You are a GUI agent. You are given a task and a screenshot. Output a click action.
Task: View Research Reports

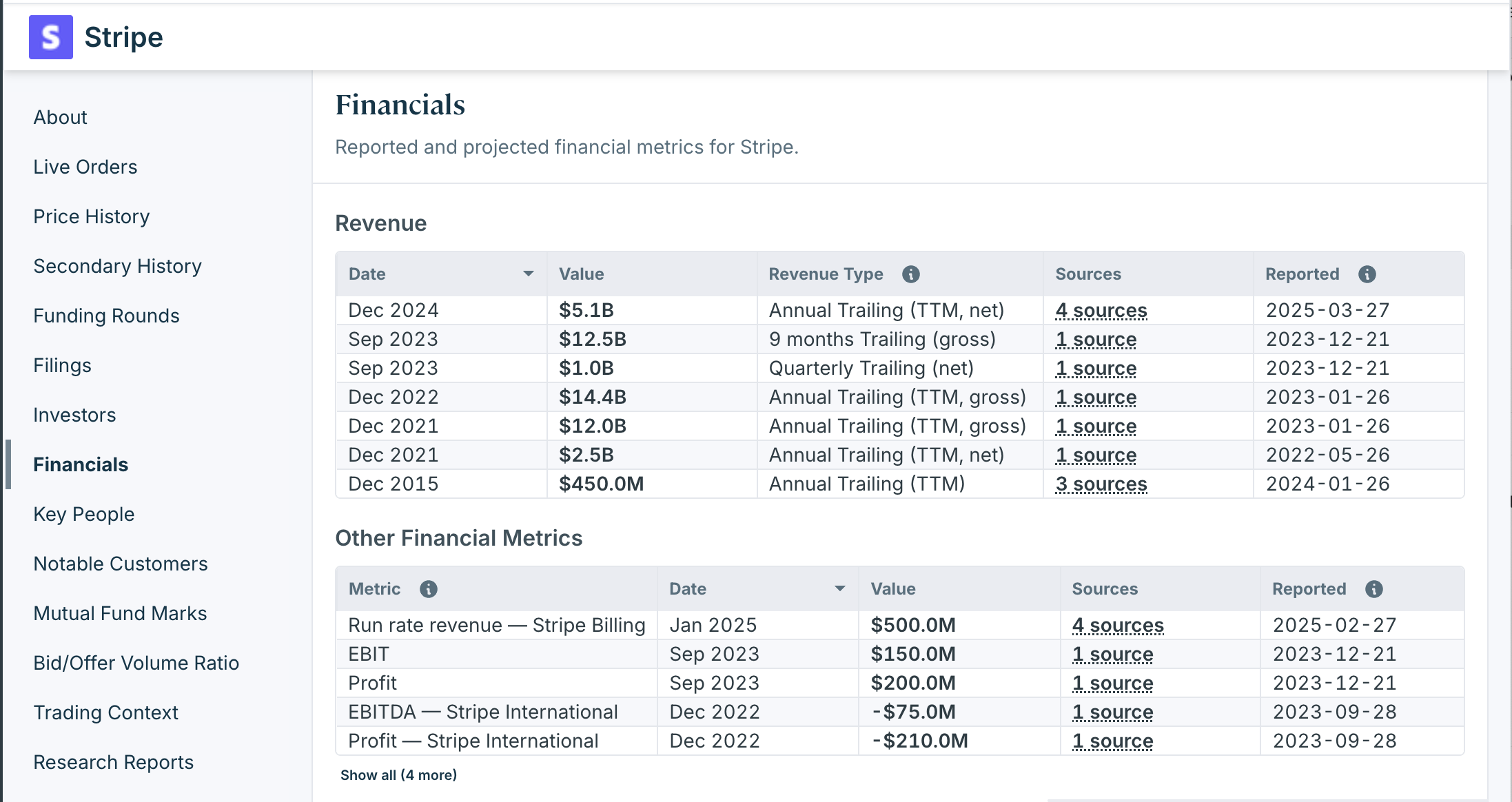(114, 762)
